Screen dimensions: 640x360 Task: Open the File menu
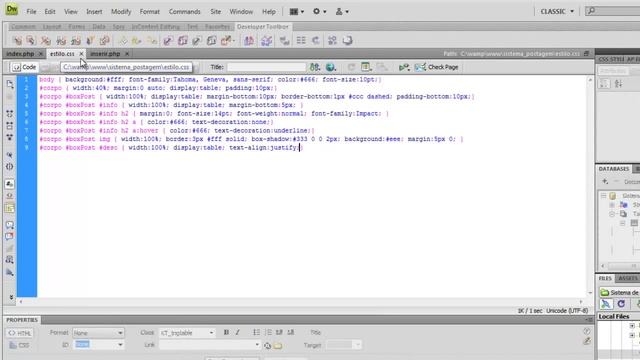coord(31,11)
